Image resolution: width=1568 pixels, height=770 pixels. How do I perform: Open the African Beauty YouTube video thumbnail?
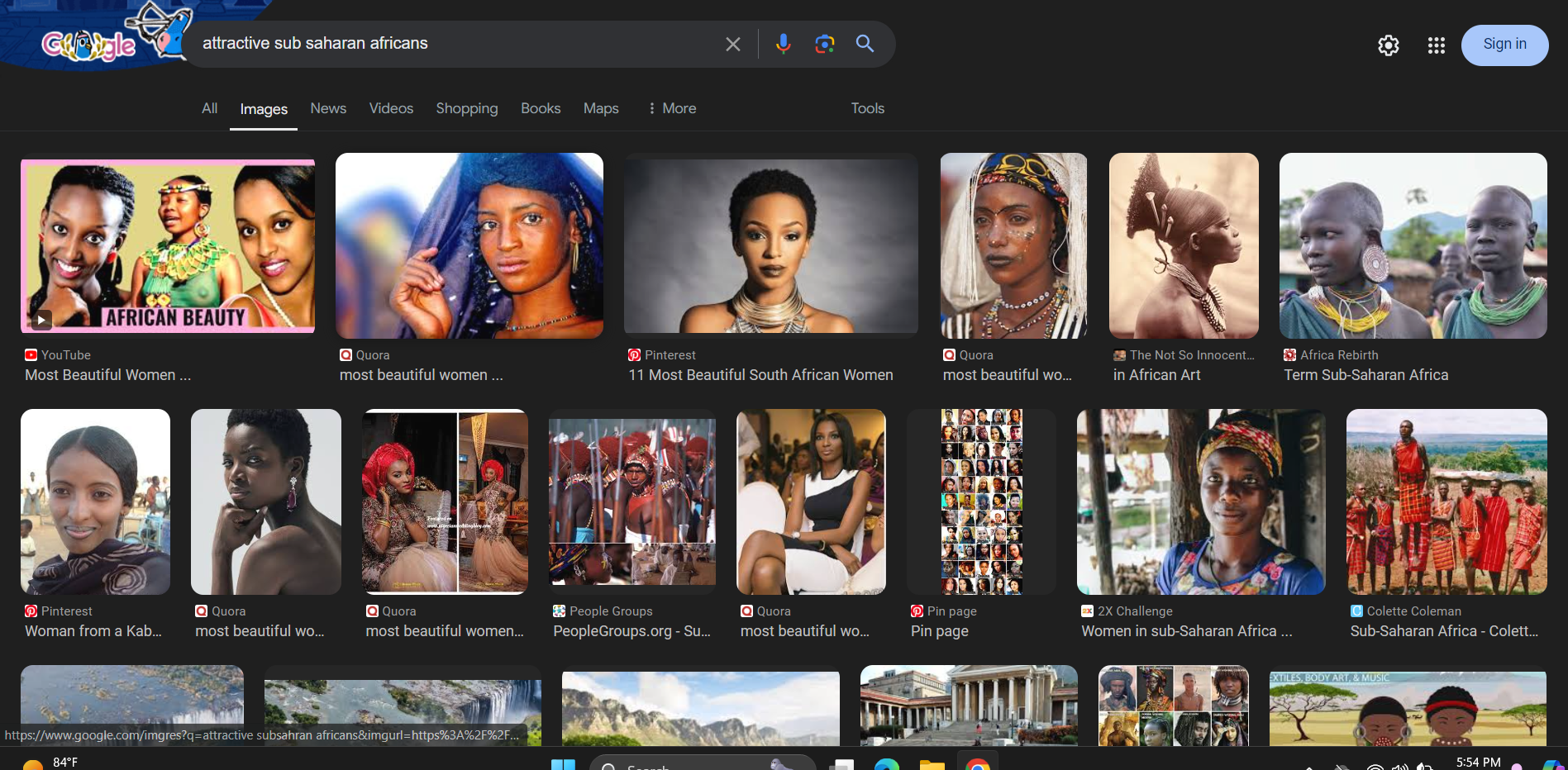168,245
